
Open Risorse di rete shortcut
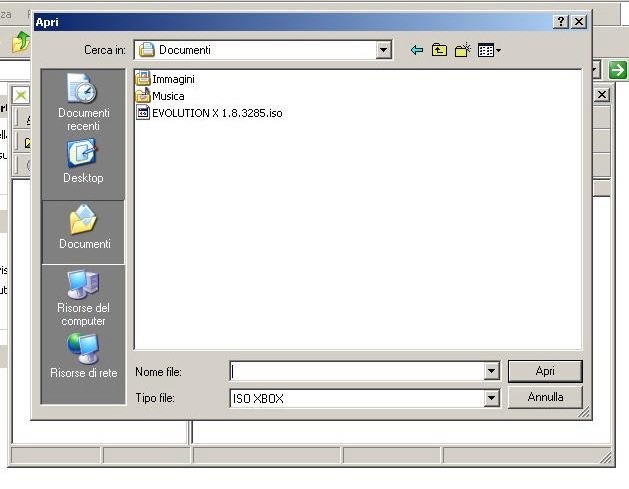pyautogui.click(x=84, y=357)
